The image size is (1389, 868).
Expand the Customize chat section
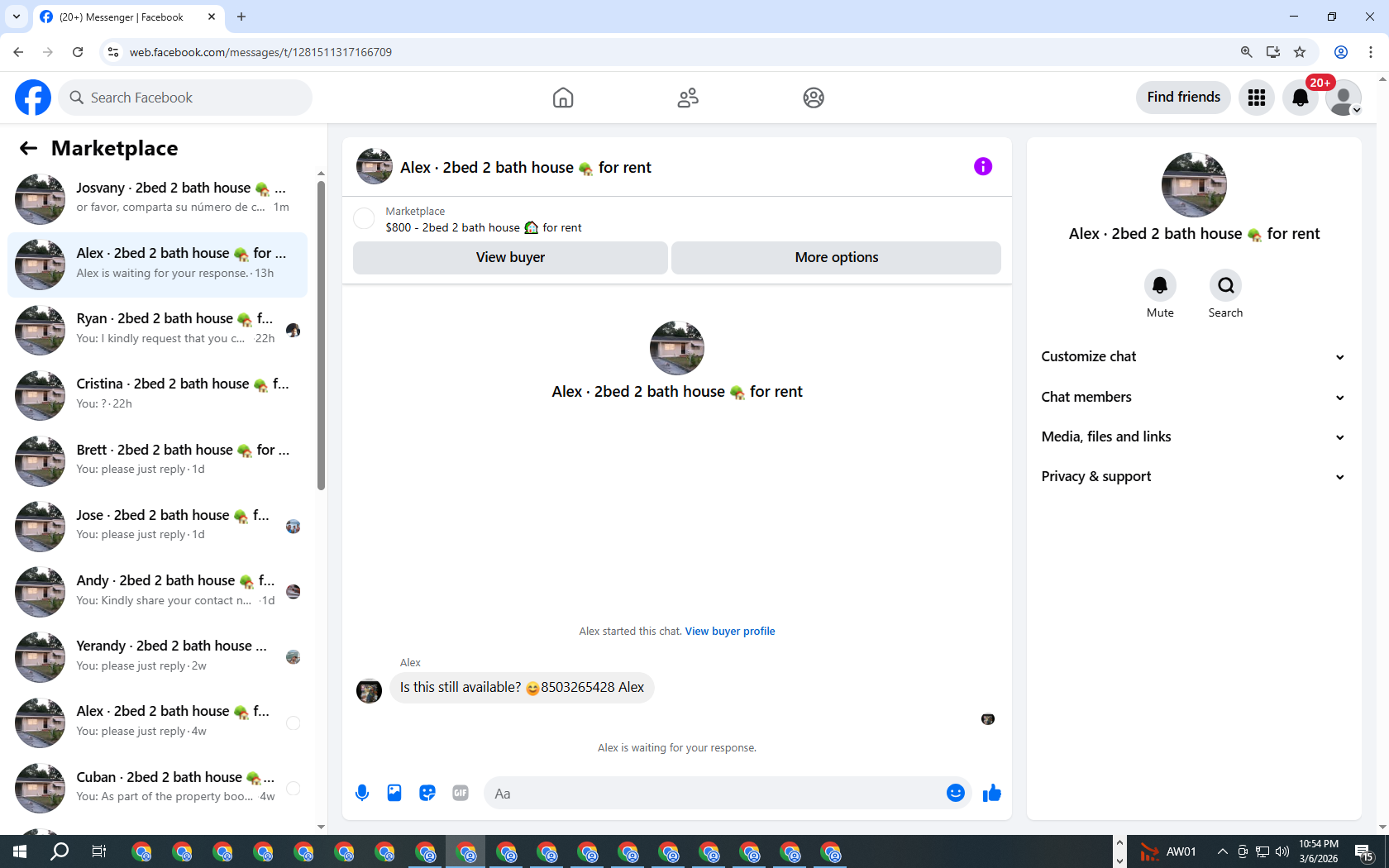(x=1194, y=357)
